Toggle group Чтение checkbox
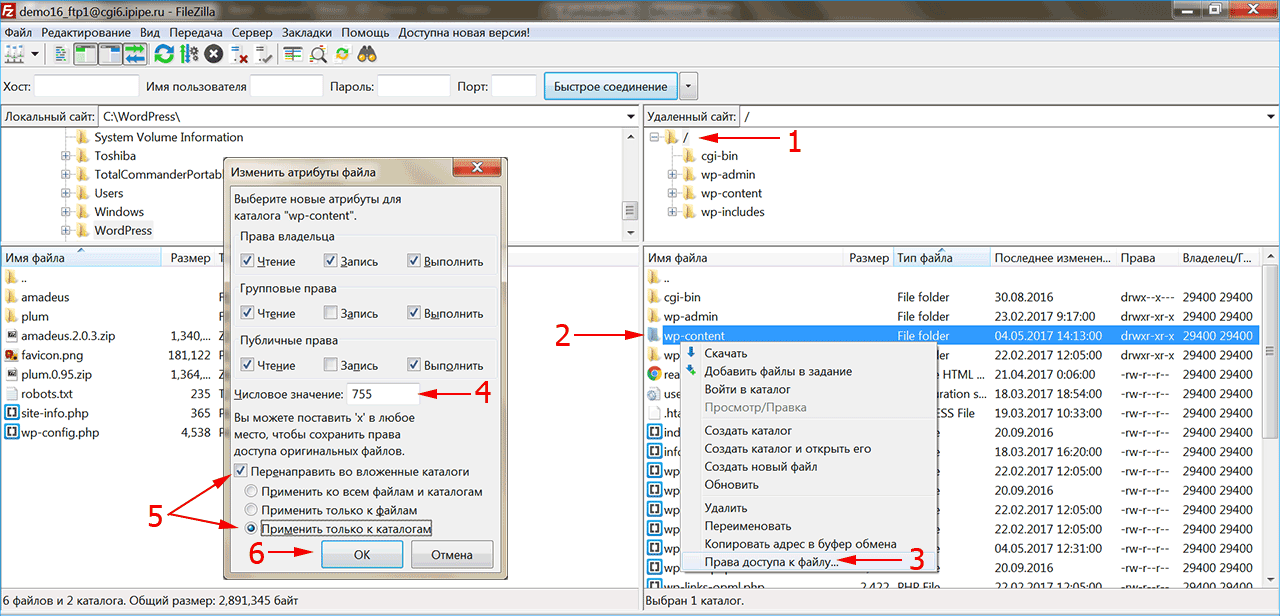Image resolution: width=1280 pixels, height=616 pixels. [x=248, y=313]
